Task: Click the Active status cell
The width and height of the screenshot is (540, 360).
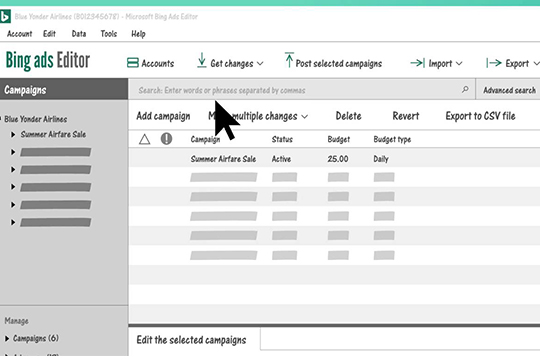Action: (x=281, y=159)
